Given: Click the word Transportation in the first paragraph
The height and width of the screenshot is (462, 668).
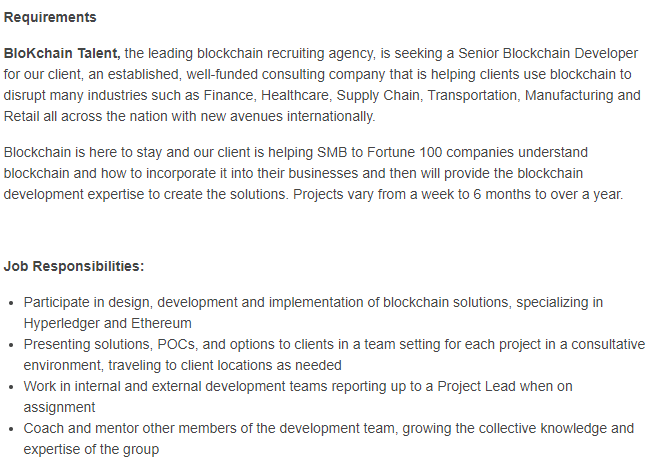Looking at the screenshot, I should click(473, 95).
